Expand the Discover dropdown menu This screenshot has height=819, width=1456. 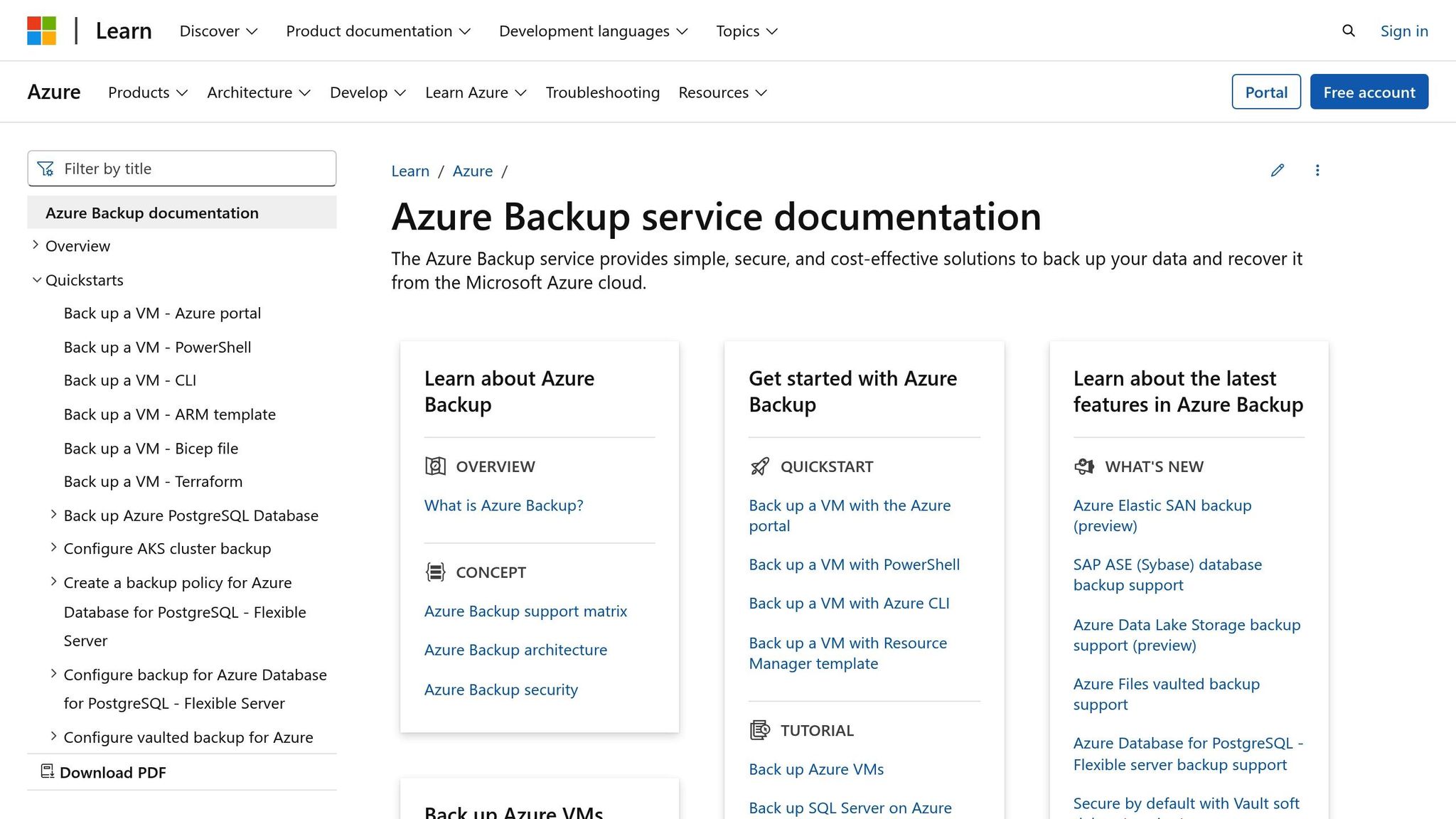click(218, 31)
